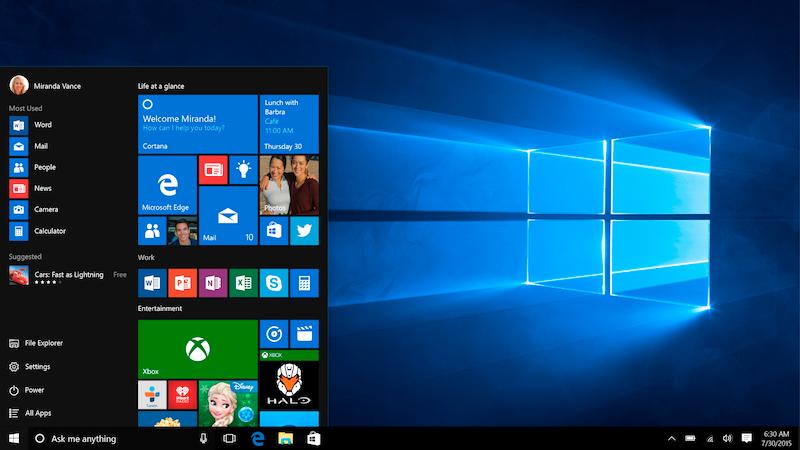The height and width of the screenshot is (450, 800).
Task: Launch Excel tile in Work group
Action: [243, 283]
